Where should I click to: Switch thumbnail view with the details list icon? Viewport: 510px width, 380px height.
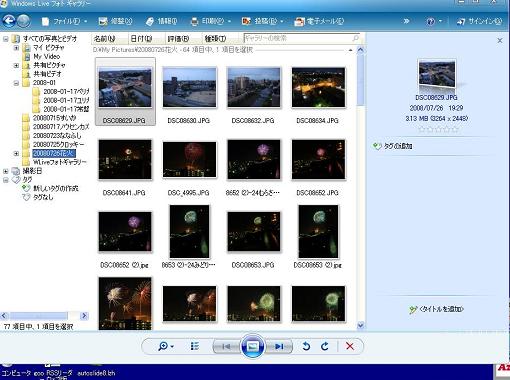coord(195,347)
